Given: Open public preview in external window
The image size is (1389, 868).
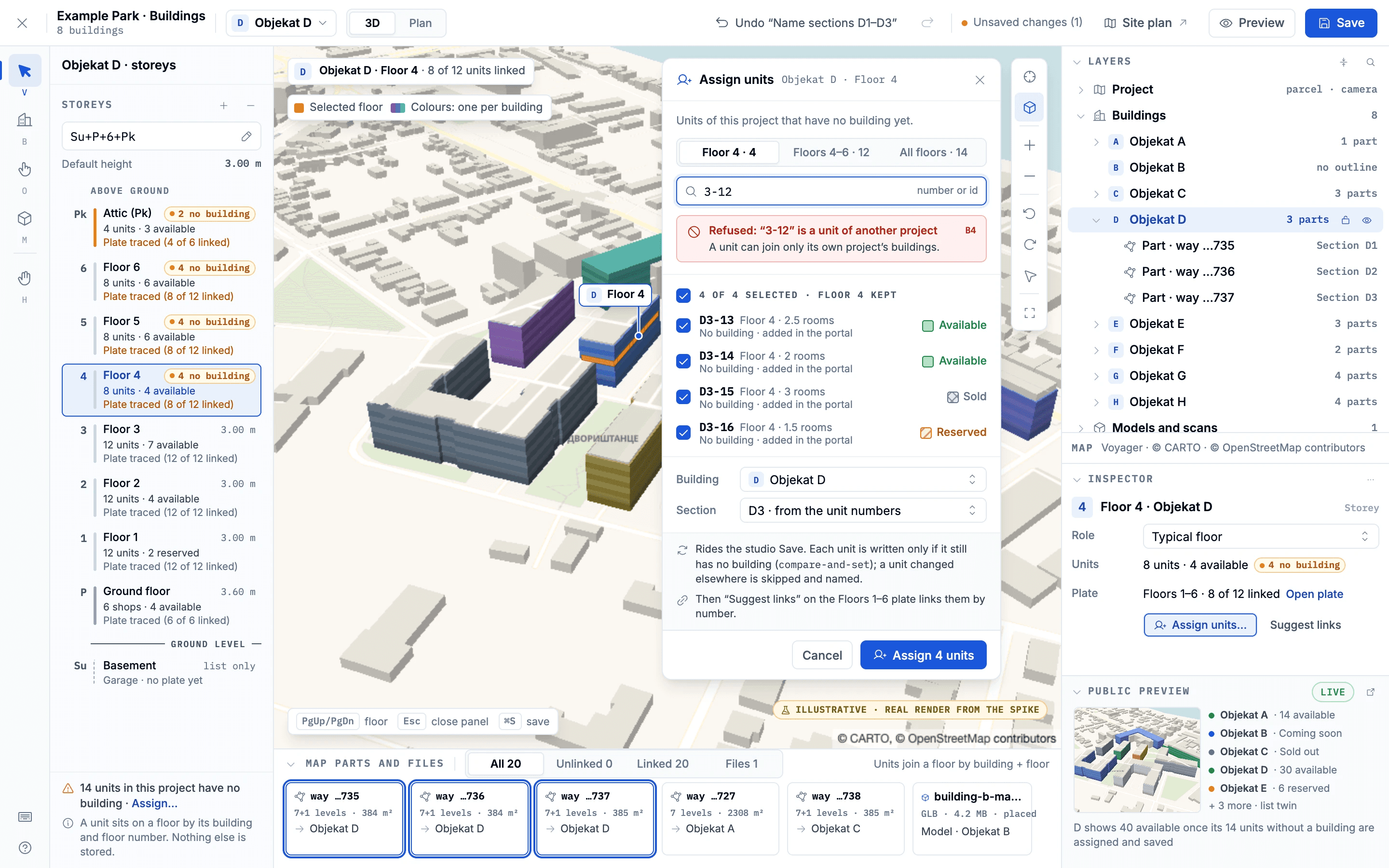Looking at the screenshot, I should pyautogui.click(x=1371, y=692).
